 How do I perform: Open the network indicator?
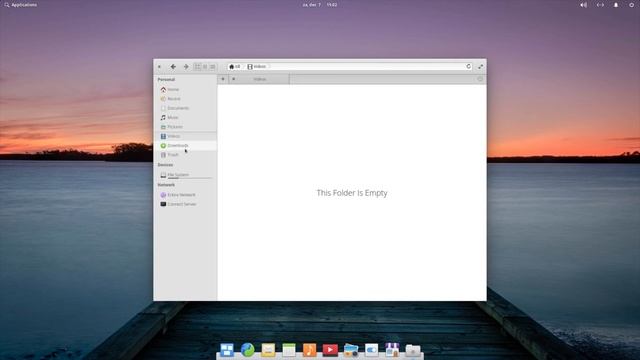click(600, 5)
